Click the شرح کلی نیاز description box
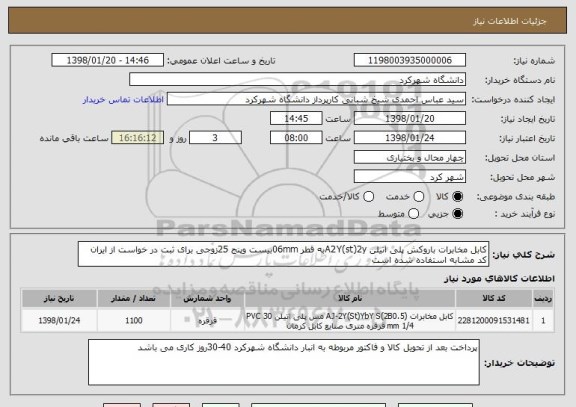Screen dimensions: 576x407 point(283,254)
